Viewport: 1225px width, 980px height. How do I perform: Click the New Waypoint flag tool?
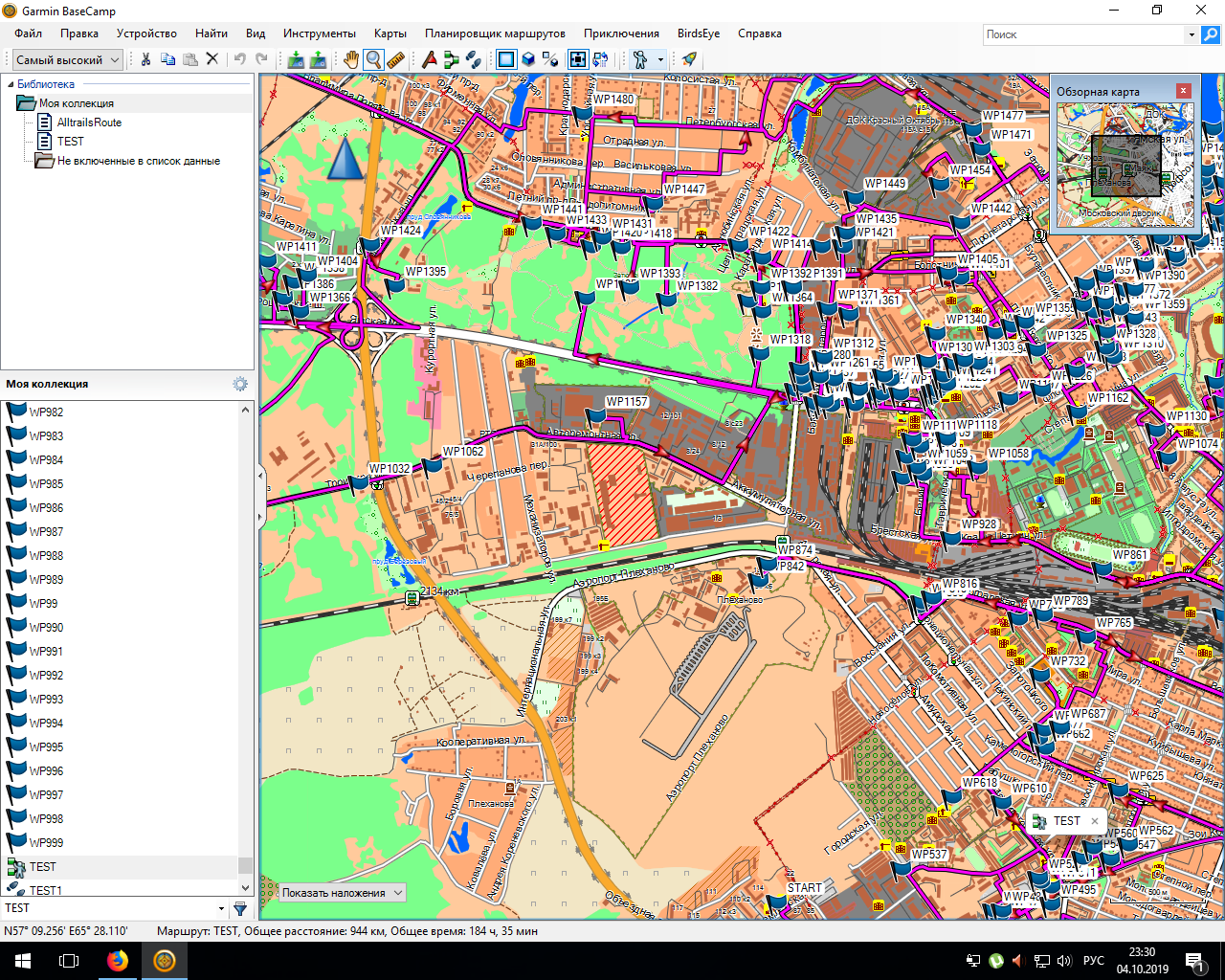coord(430,59)
